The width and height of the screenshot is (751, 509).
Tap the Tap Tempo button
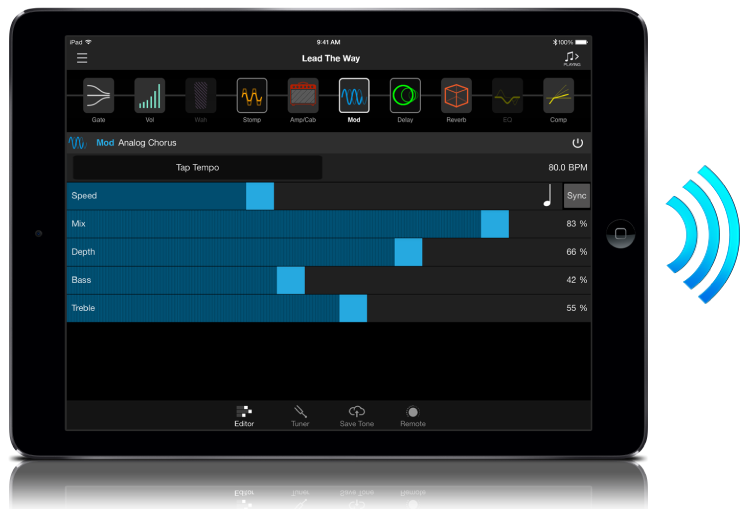[197, 168]
